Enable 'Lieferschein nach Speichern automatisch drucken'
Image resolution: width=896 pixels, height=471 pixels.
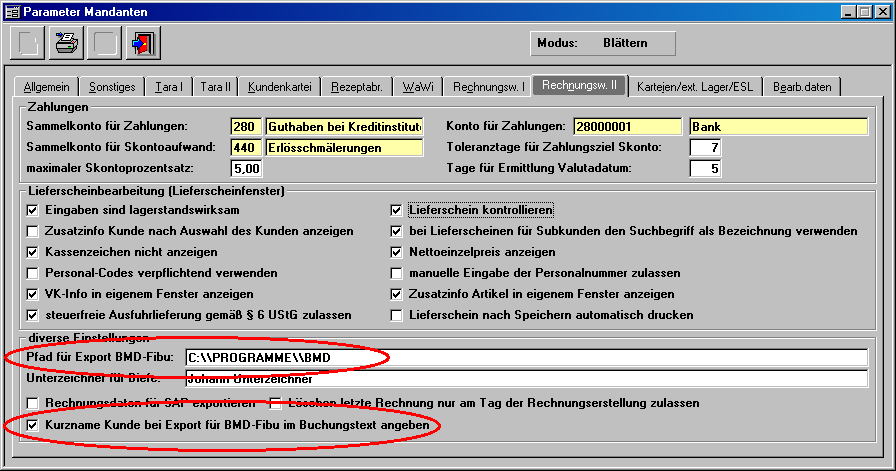click(397, 315)
